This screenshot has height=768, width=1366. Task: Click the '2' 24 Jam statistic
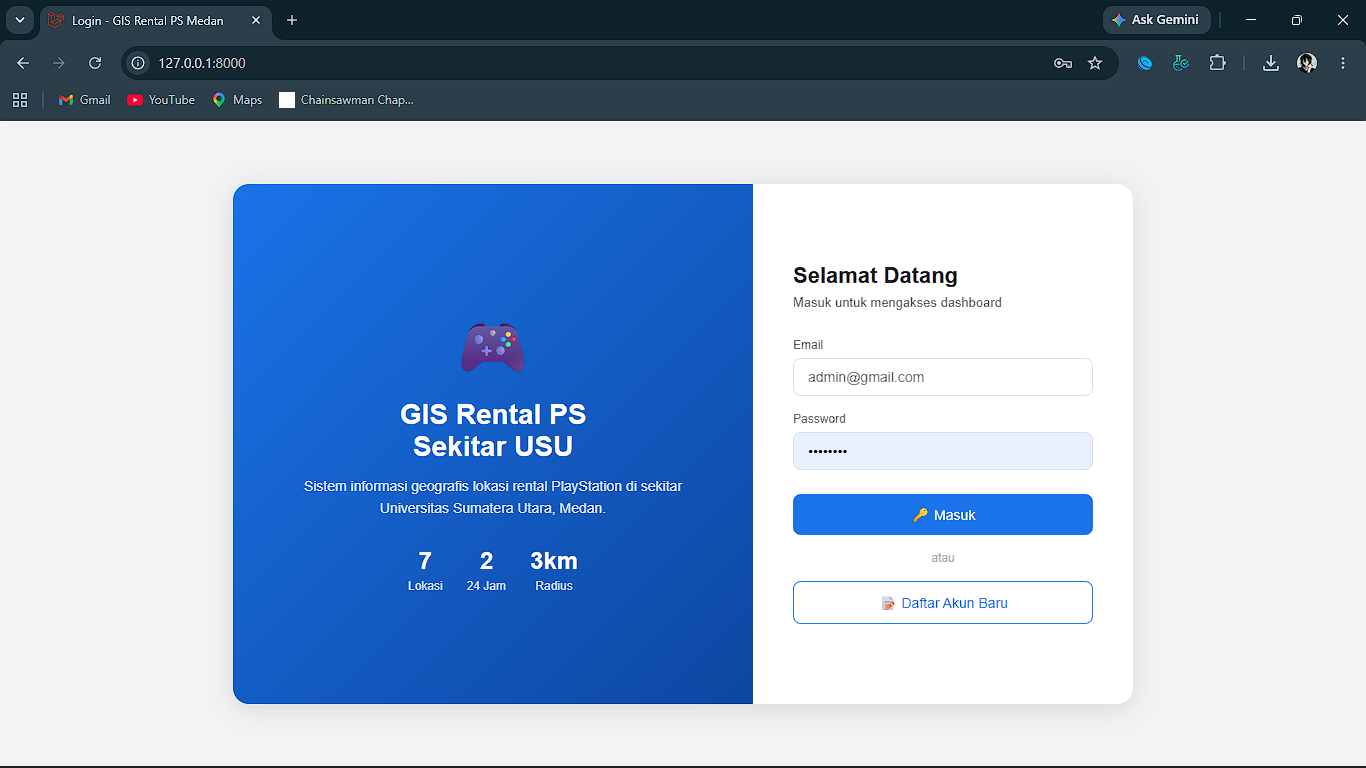486,571
